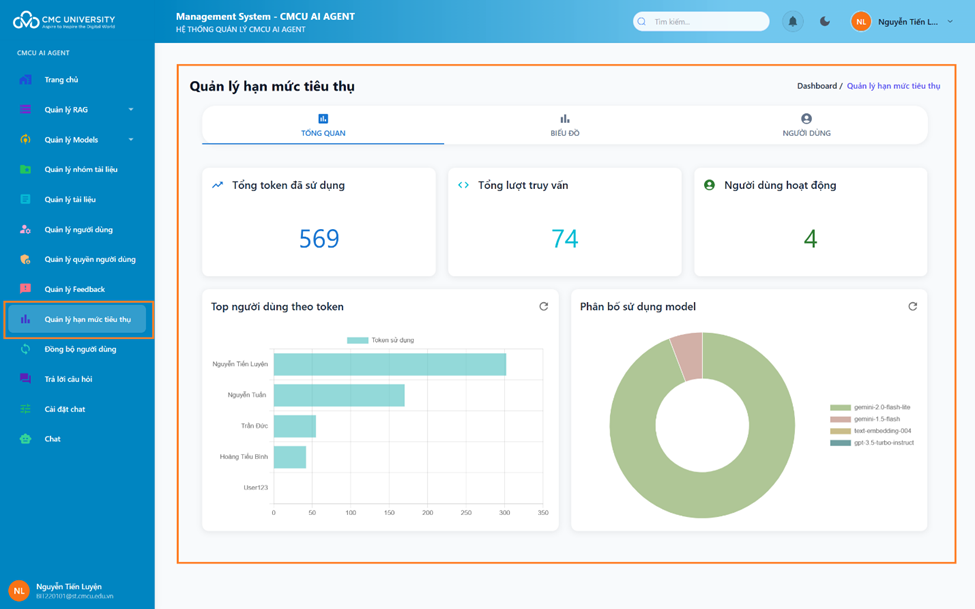Toggle the gemini-2.0-flash-lite legend entry
This screenshot has height=609, width=975.
coord(871,408)
